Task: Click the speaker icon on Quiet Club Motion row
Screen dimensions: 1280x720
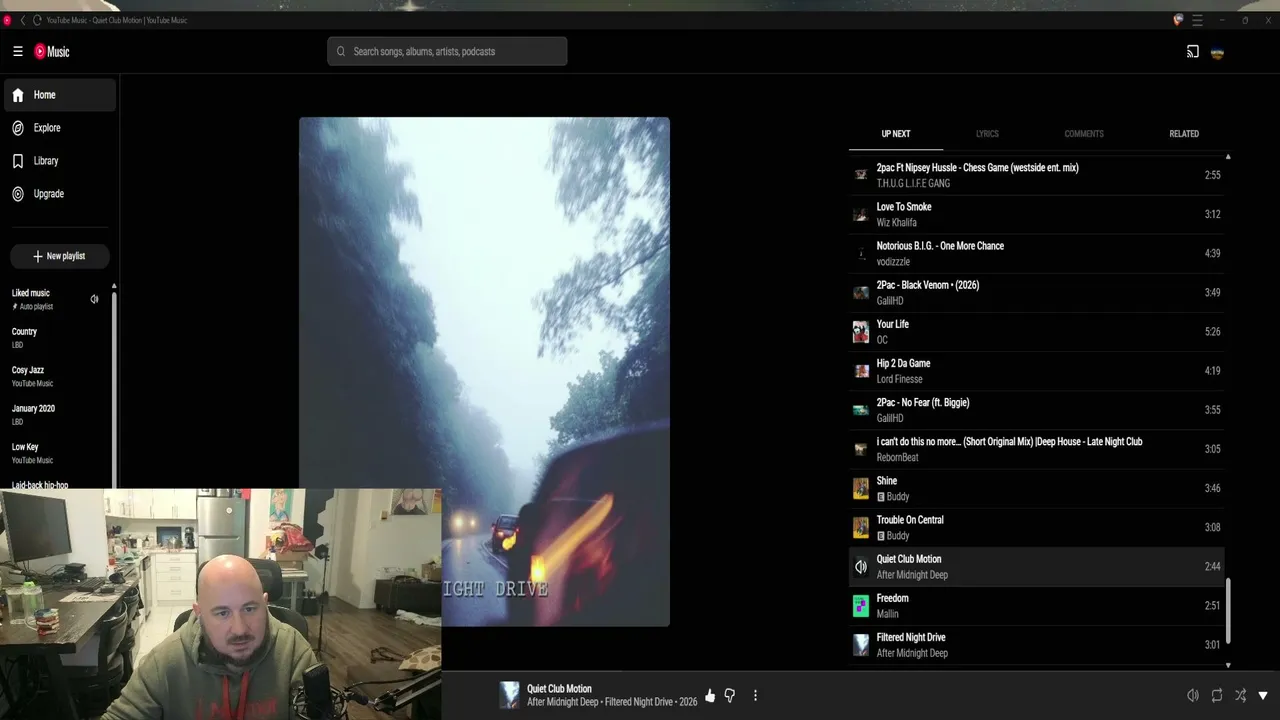Action: click(x=860, y=567)
